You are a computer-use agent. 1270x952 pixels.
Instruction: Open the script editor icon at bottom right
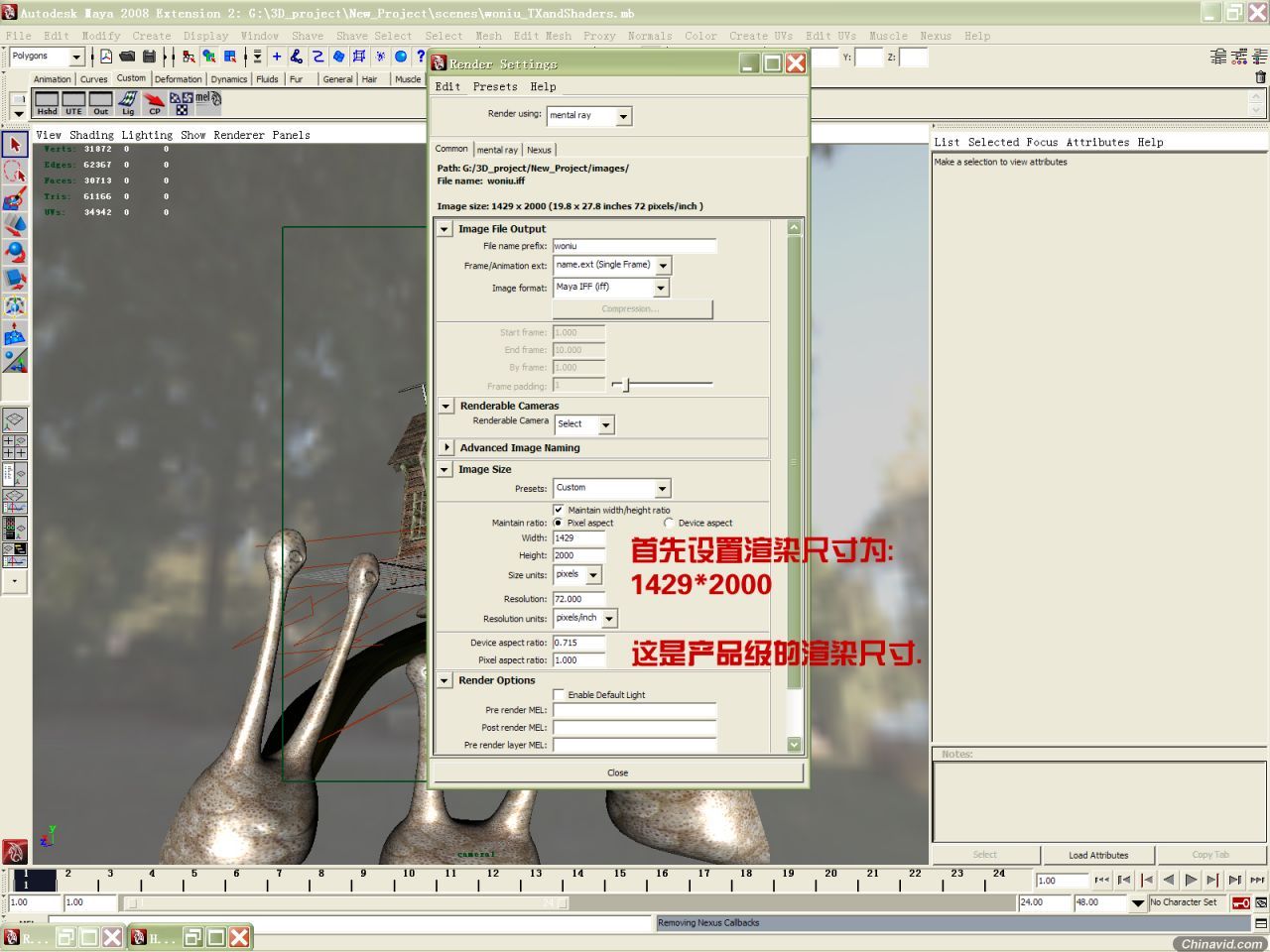click(x=1261, y=923)
